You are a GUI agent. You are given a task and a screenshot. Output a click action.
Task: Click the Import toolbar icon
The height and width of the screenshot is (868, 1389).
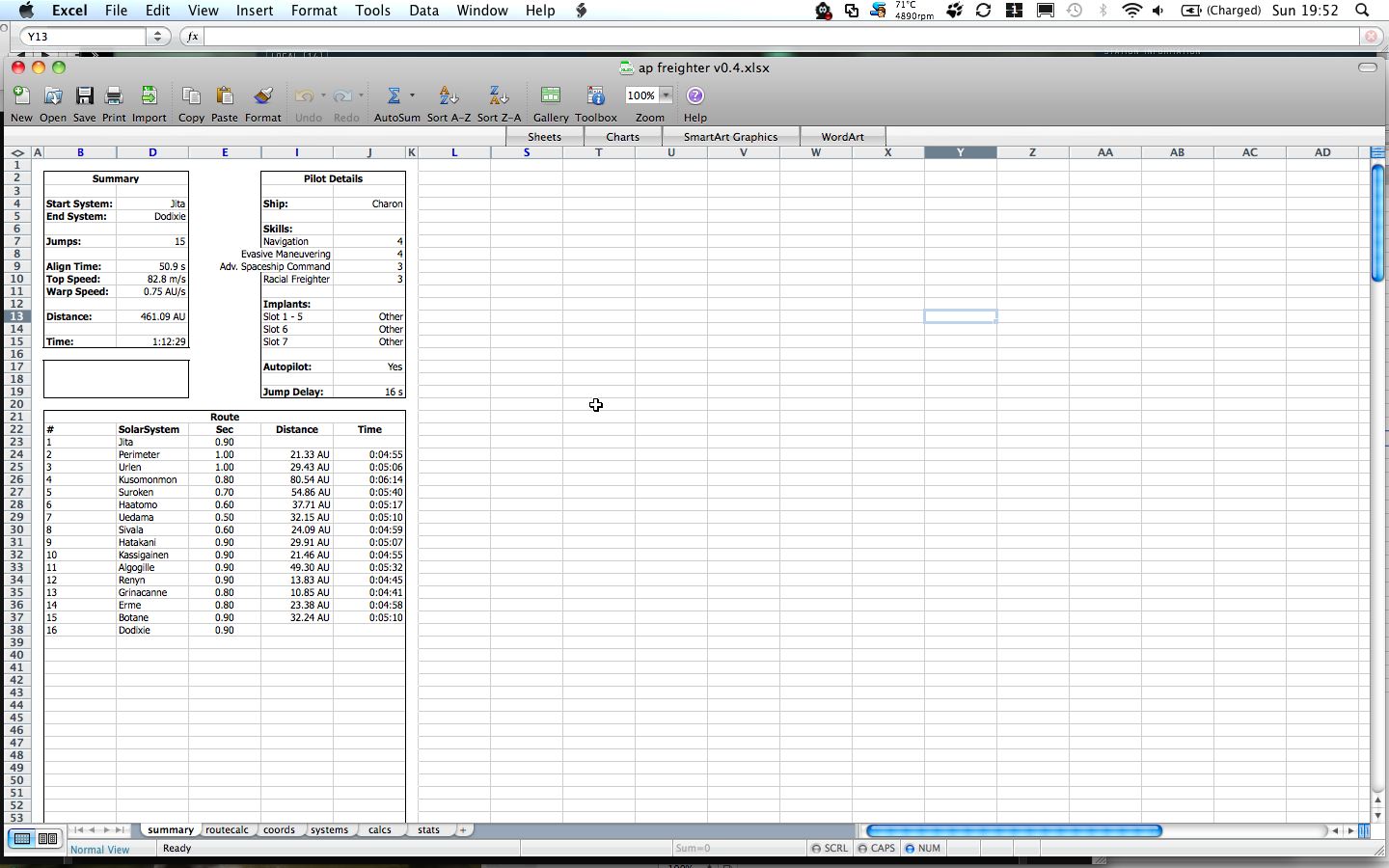pyautogui.click(x=149, y=95)
